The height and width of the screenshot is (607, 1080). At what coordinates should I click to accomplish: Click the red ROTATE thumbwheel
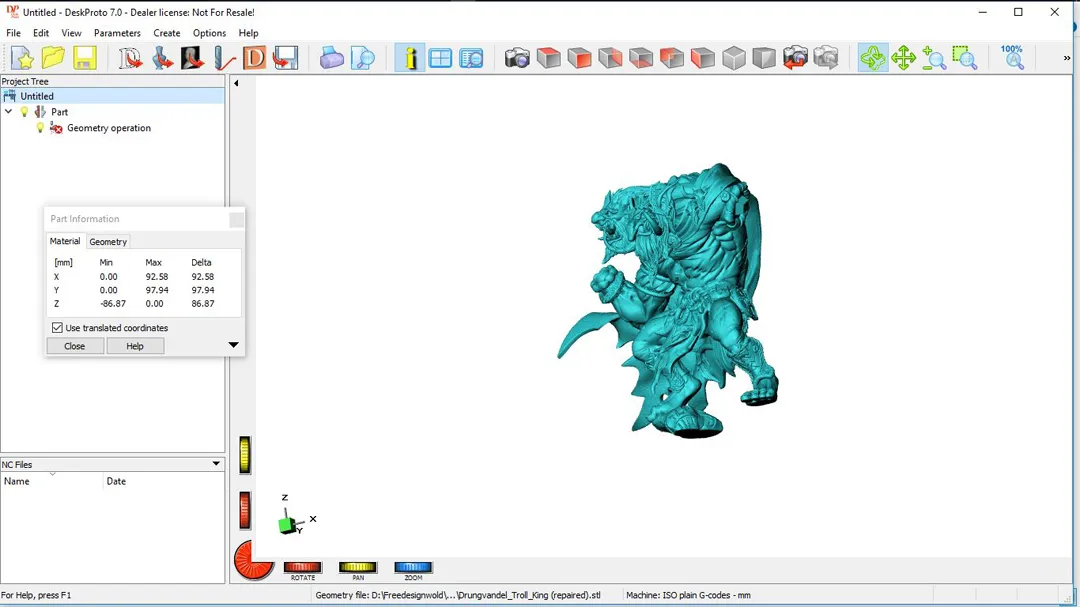click(x=302, y=567)
